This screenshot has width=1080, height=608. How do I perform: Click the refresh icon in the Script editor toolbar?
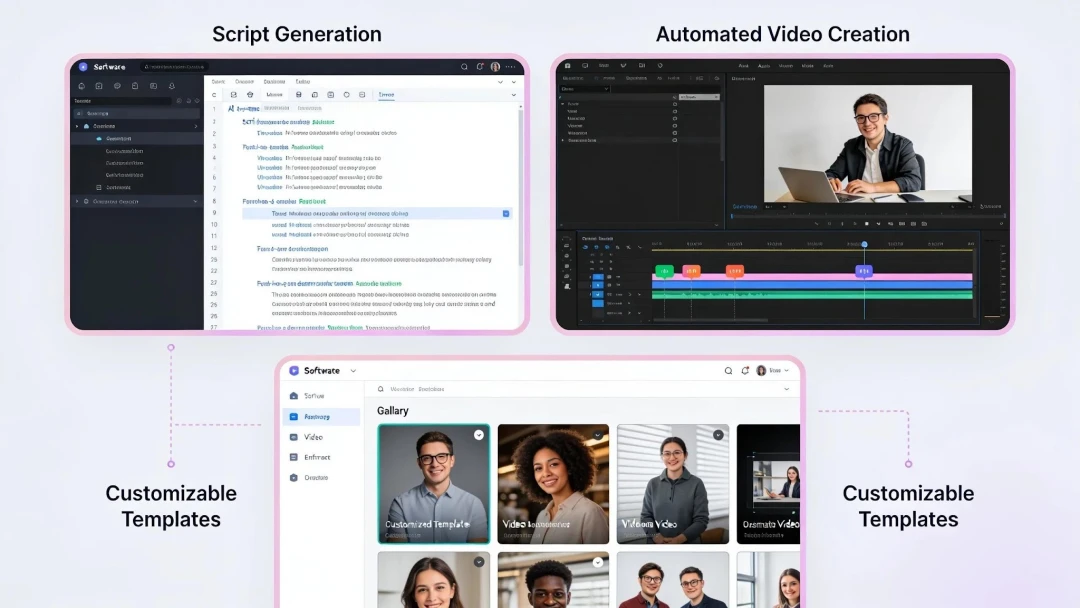coord(214,95)
